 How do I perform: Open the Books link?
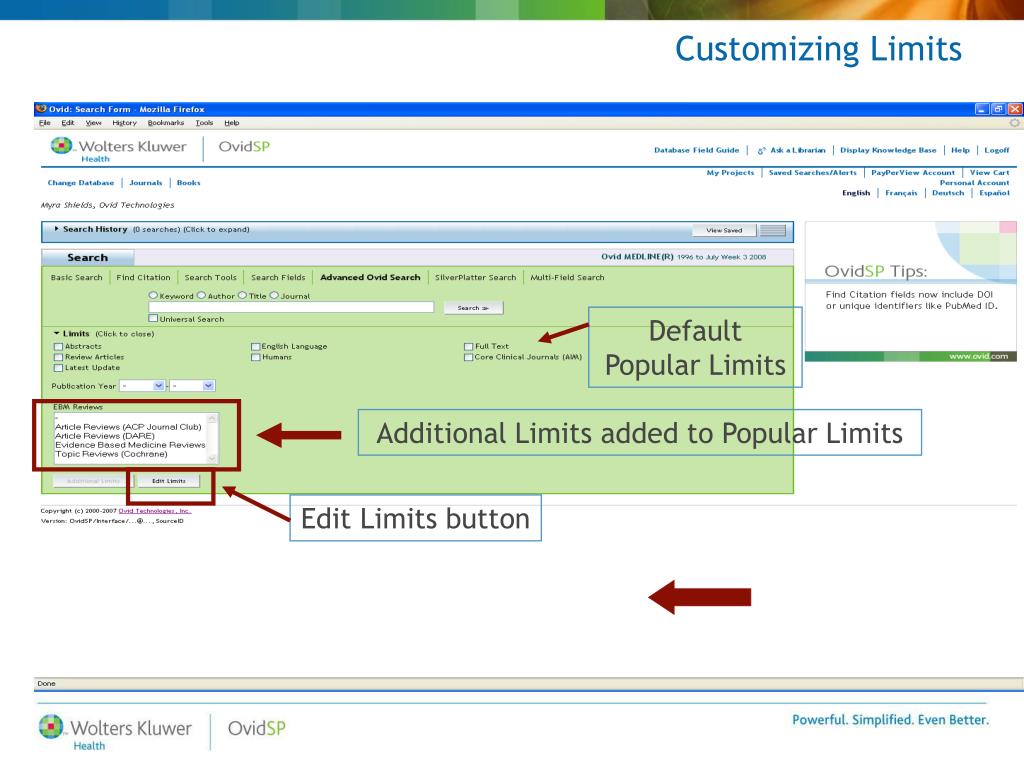(189, 183)
